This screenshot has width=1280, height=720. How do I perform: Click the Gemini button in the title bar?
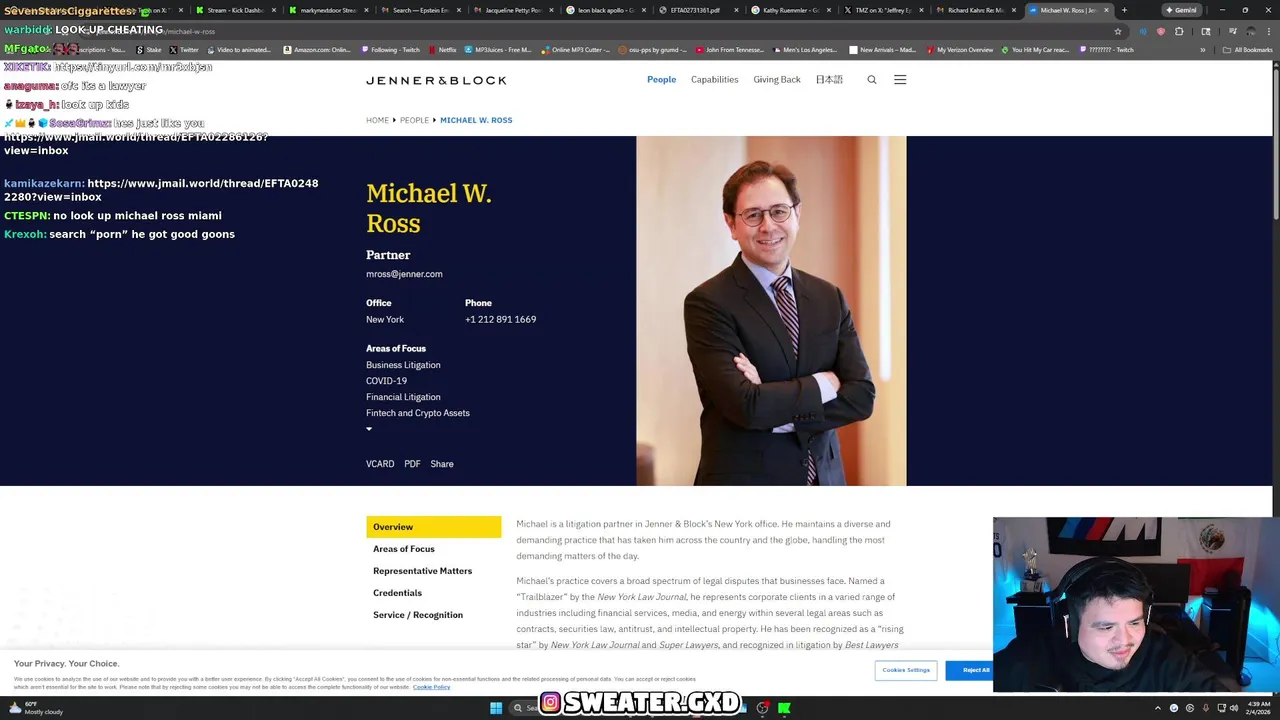tap(1181, 10)
